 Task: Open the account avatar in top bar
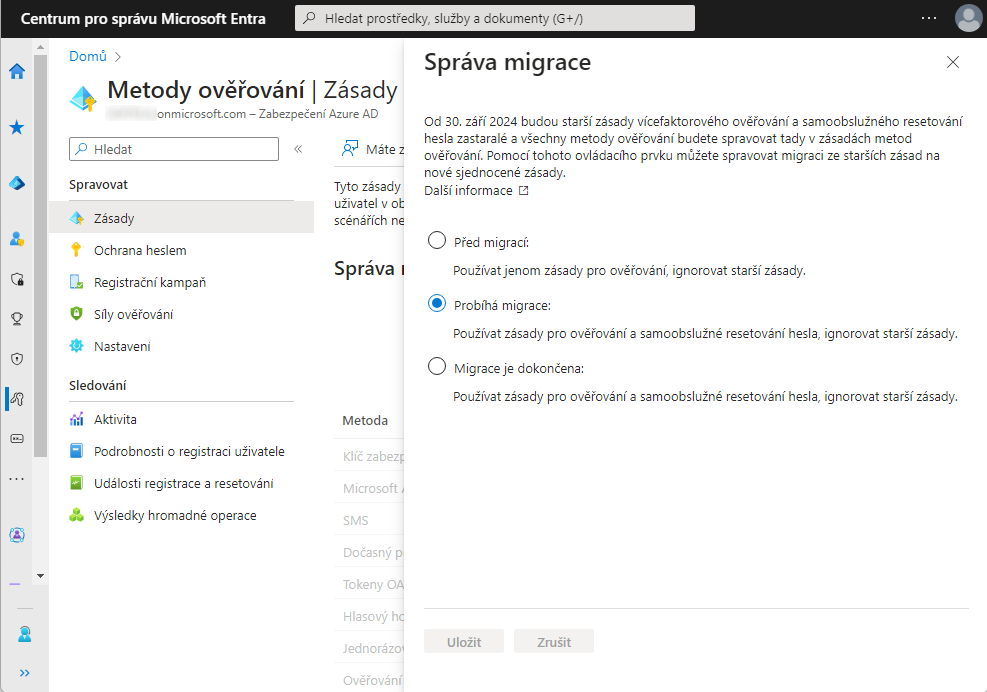coord(968,18)
